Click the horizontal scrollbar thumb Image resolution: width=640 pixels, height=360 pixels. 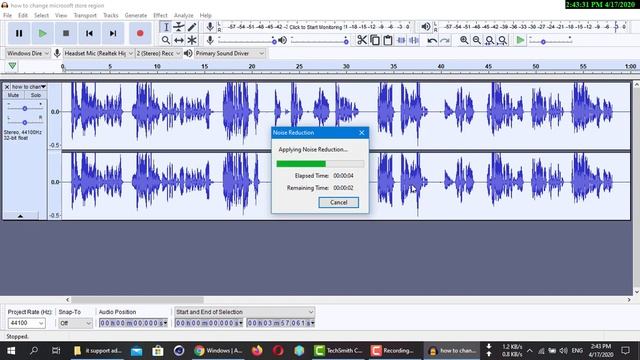[137, 300]
